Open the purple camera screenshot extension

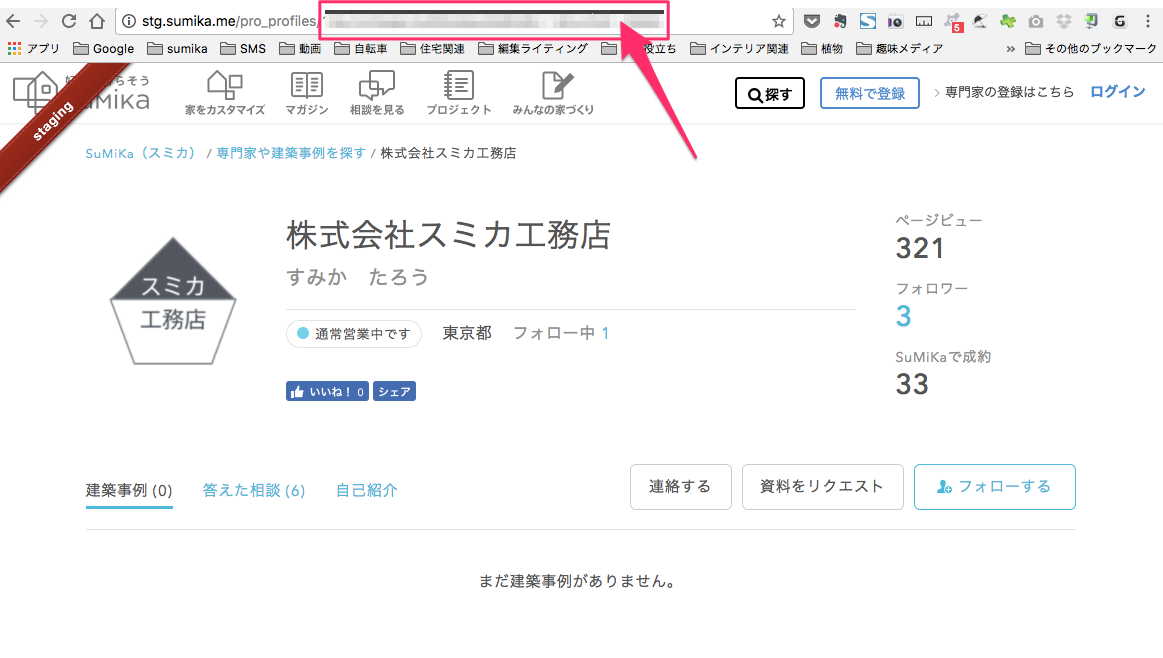click(x=895, y=22)
